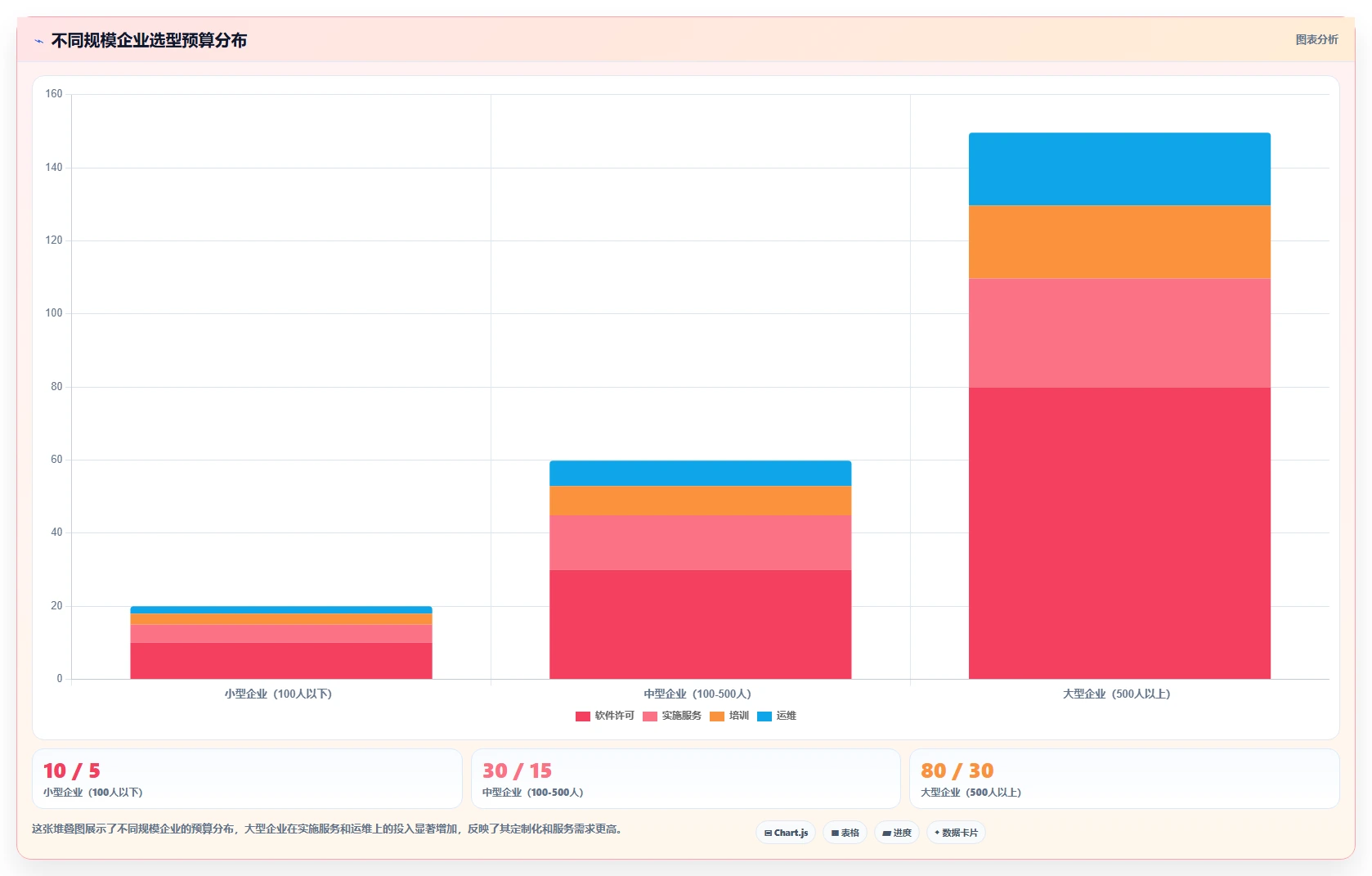
Task: Toggle the 培训 legend item
Action: [x=729, y=716]
